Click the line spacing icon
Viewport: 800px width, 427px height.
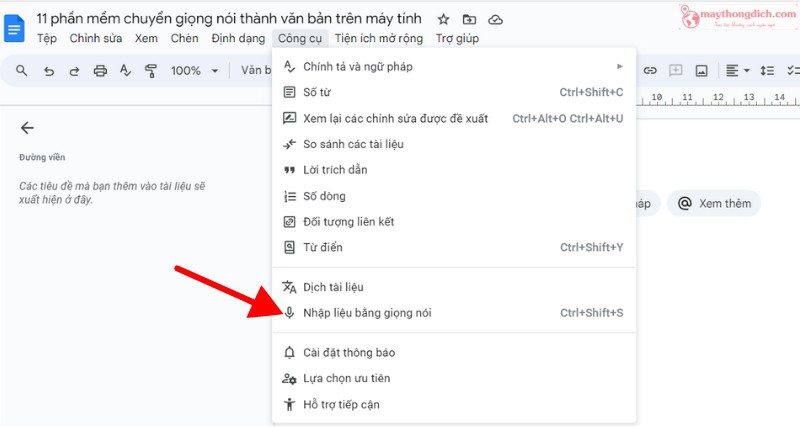click(767, 71)
